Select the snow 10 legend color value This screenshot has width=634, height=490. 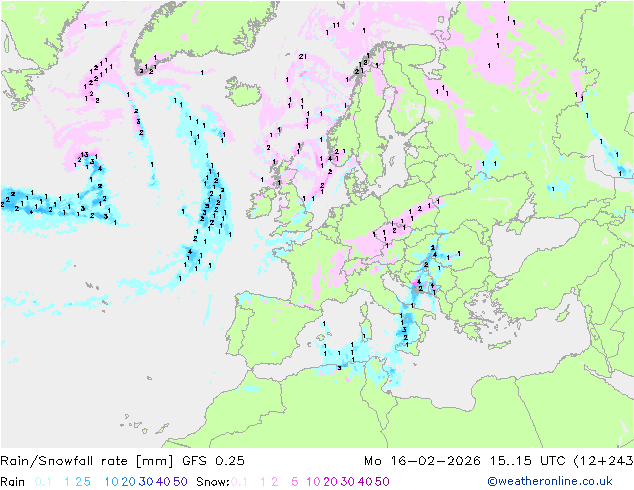(x=313, y=482)
